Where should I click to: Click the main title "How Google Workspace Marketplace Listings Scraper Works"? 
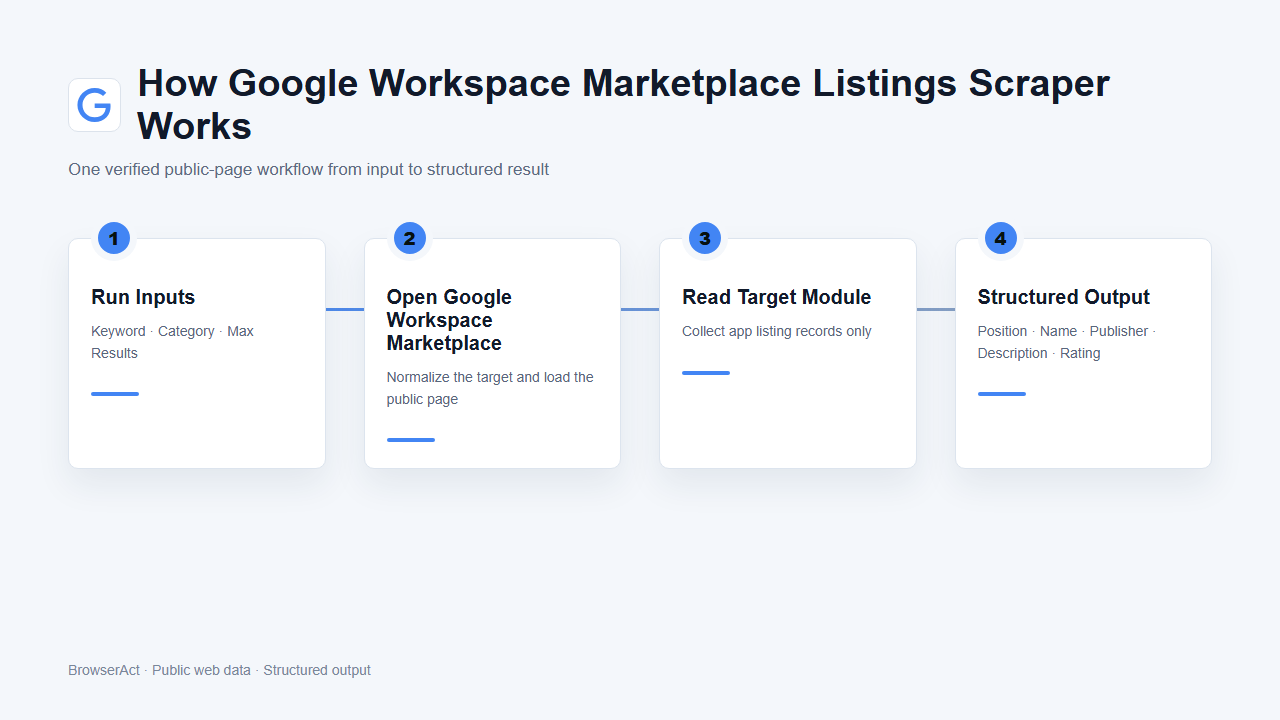[624, 104]
